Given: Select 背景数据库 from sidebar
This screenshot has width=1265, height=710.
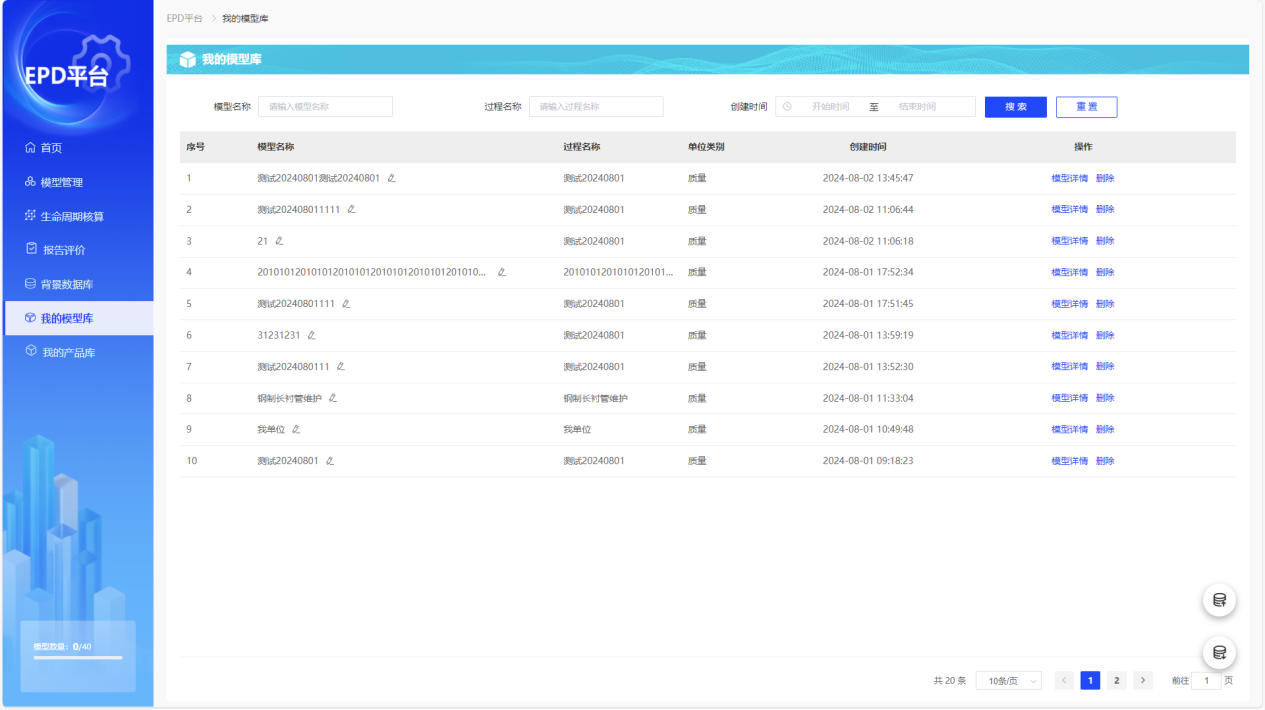Looking at the screenshot, I should point(66,284).
